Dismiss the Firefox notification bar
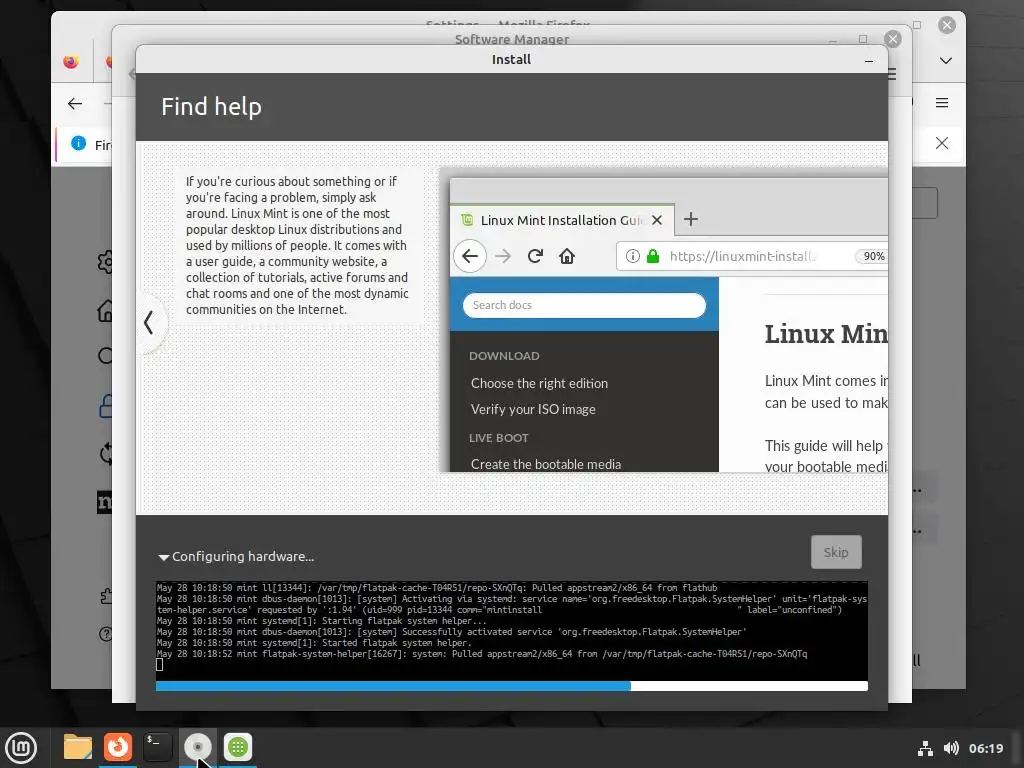Viewport: 1024px width, 768px height. click(x=942, y=143)
